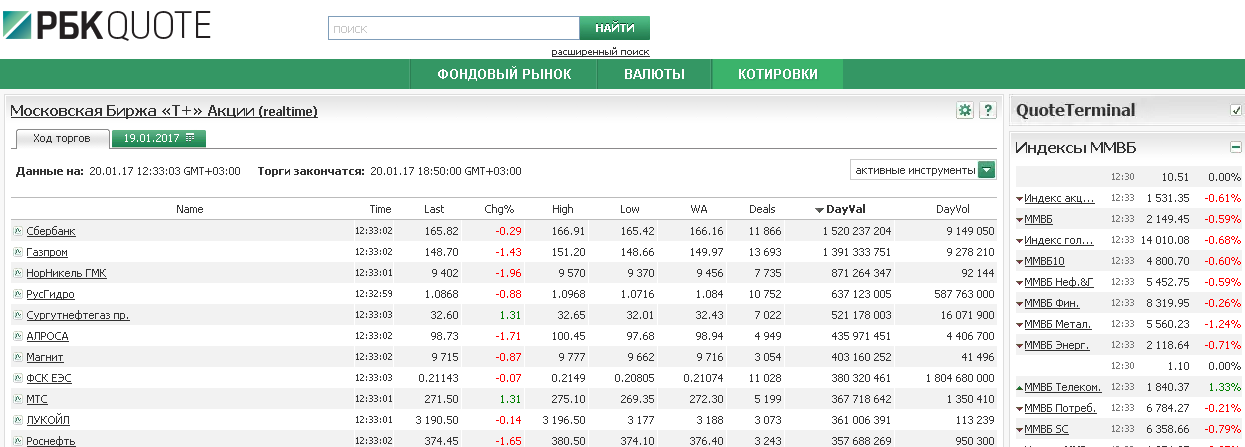This screenshot has height=447, width=1245.
Task: Open the ММВБ Телеком. index link
Action: [x=1063, y=387]
